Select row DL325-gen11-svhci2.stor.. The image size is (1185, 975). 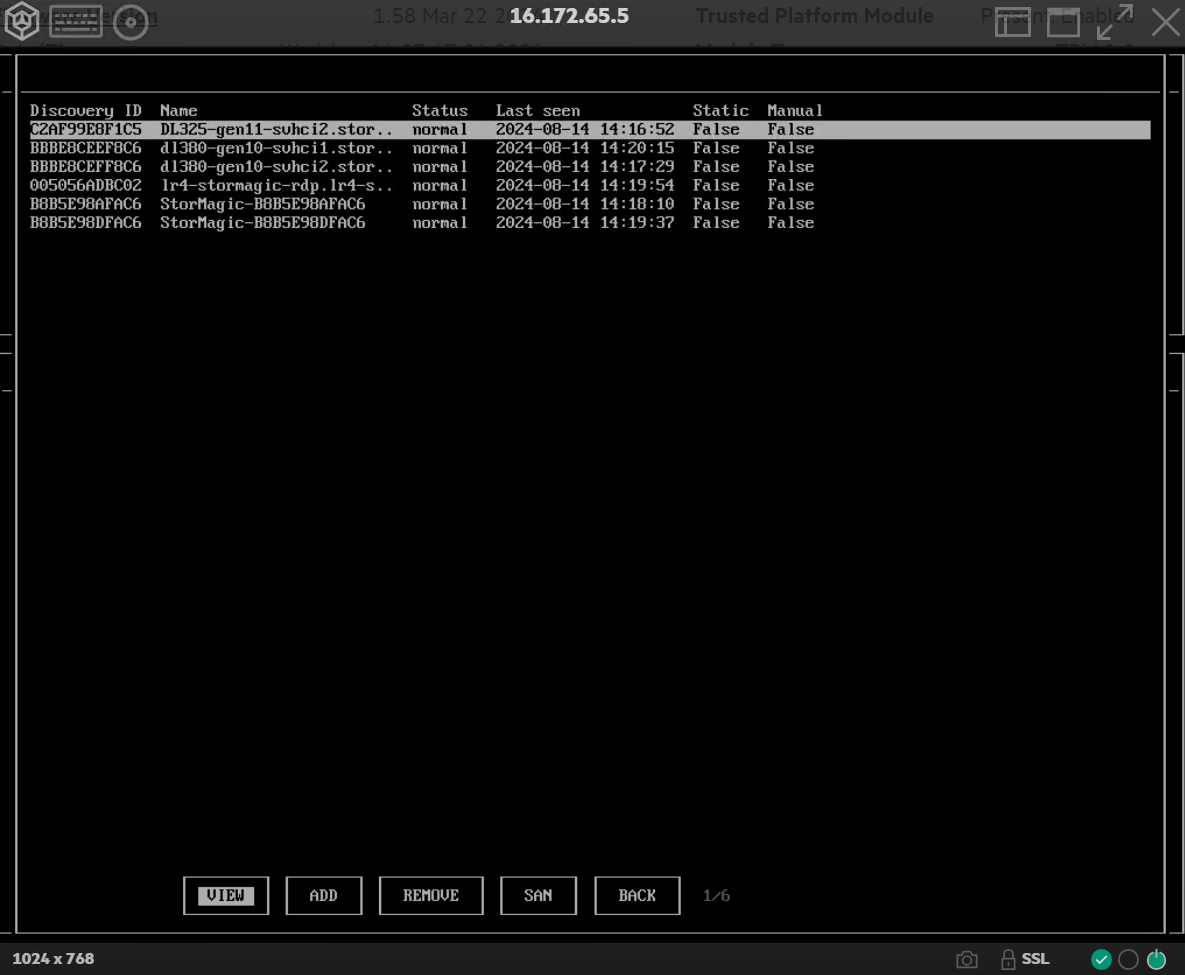point(589,130)
